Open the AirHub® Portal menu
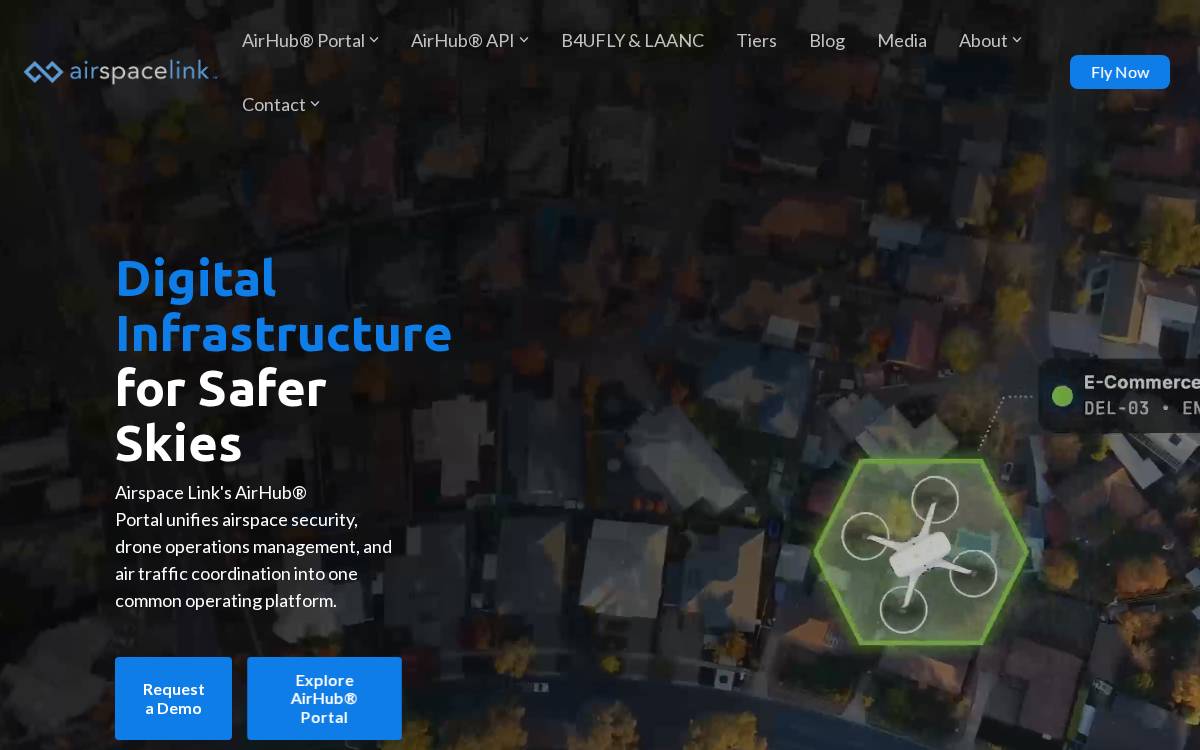The height and width of the screenshot is (750, 1200). pyautogui.click(x=303, y=41)
